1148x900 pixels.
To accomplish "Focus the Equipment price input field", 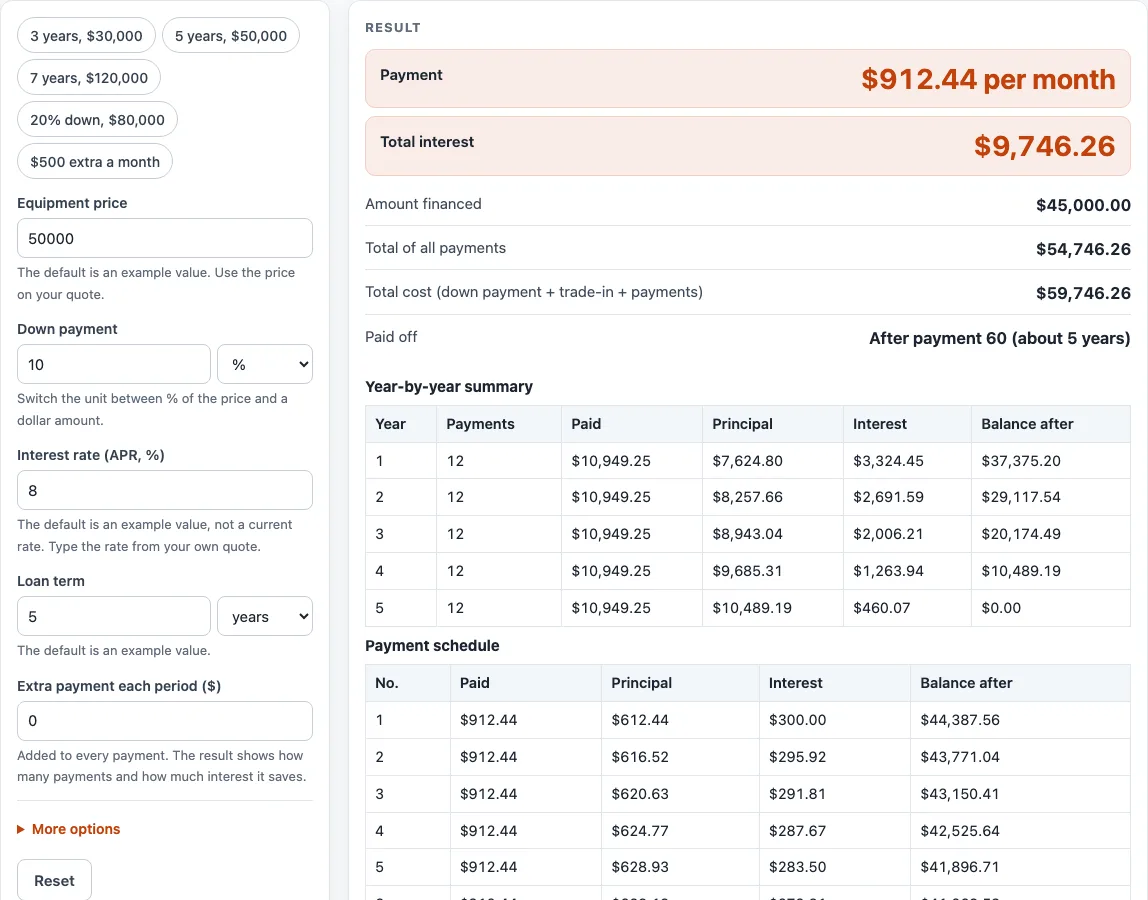I will (x=165, y=238).
